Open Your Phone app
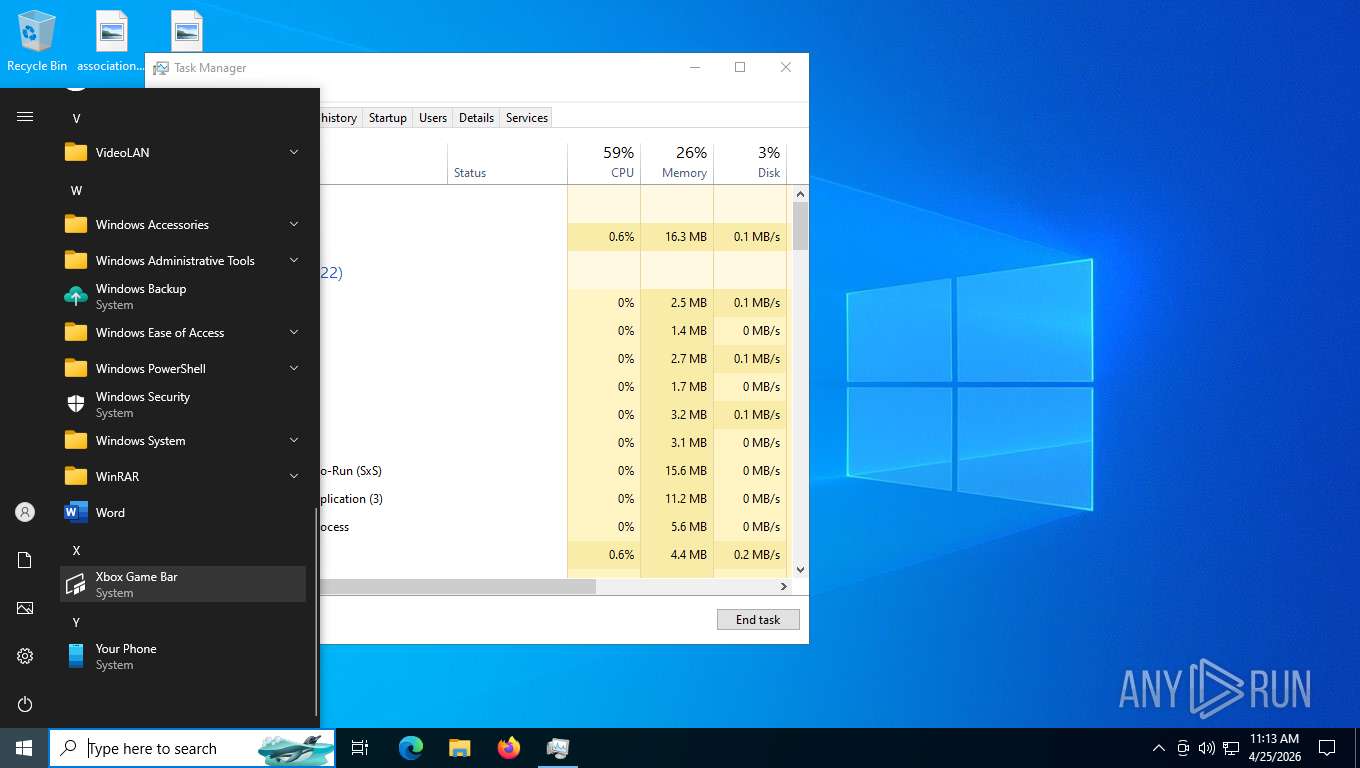1360x768 pixels. [183, 657]
